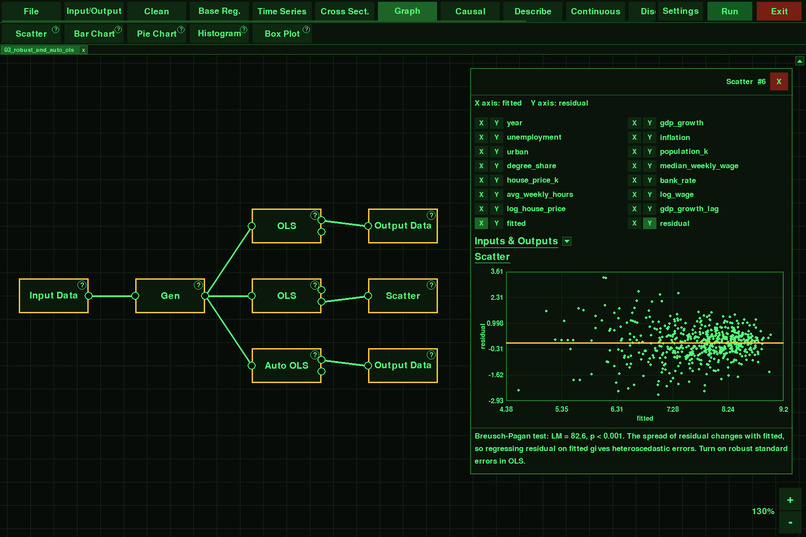Add a Histogram node
806x537 pixels.
pyautogui.click(x=219, y=34)
